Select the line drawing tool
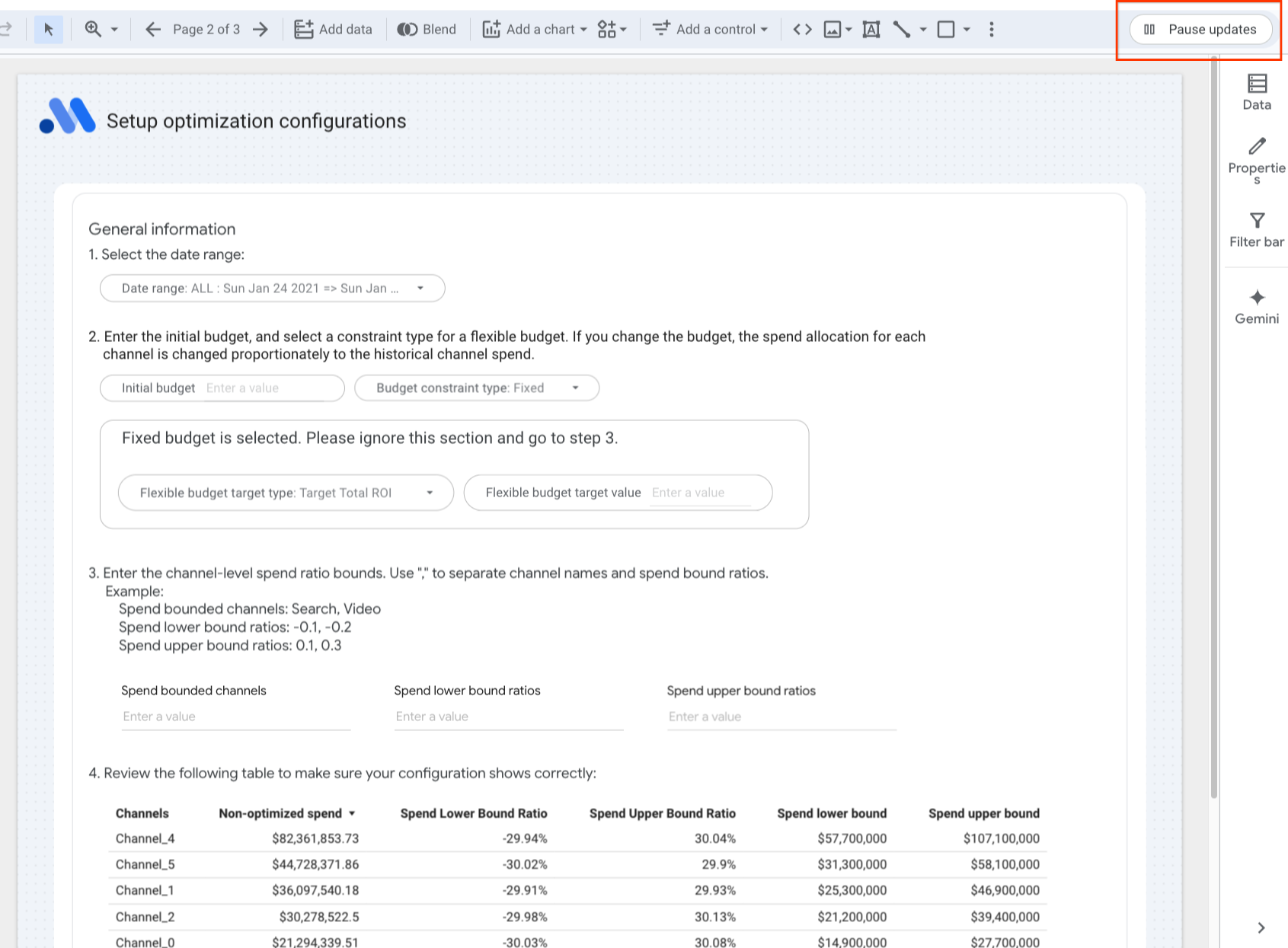The image size is (1288, 948). click(x=902, y=30)
